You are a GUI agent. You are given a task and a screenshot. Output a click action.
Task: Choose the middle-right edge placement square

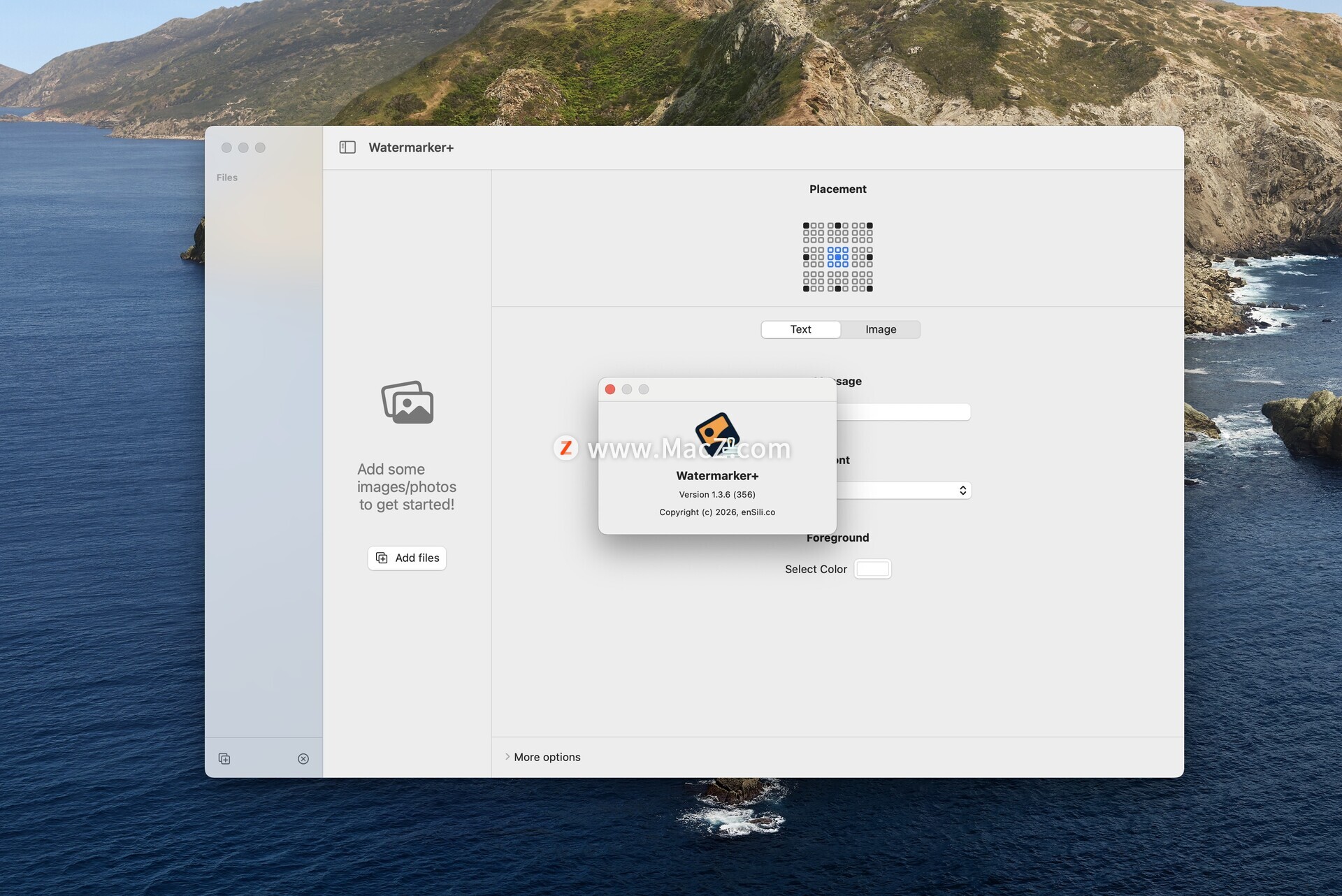(870, 257)
